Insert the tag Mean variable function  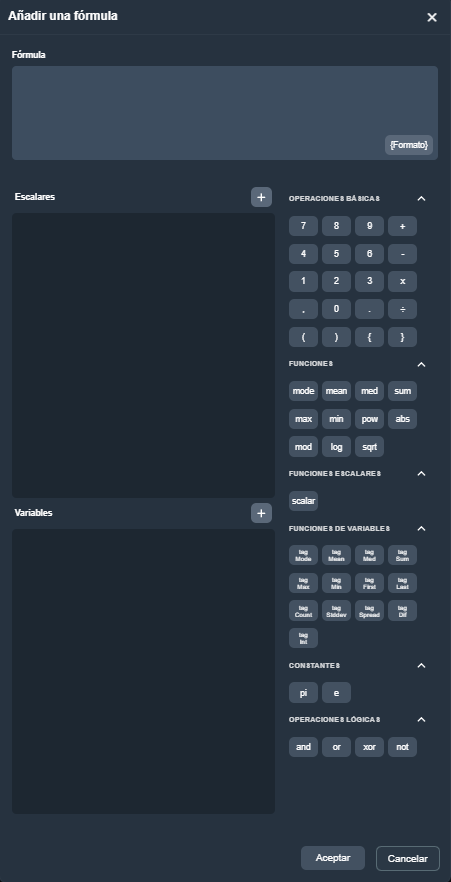click(x=336, y=555)
